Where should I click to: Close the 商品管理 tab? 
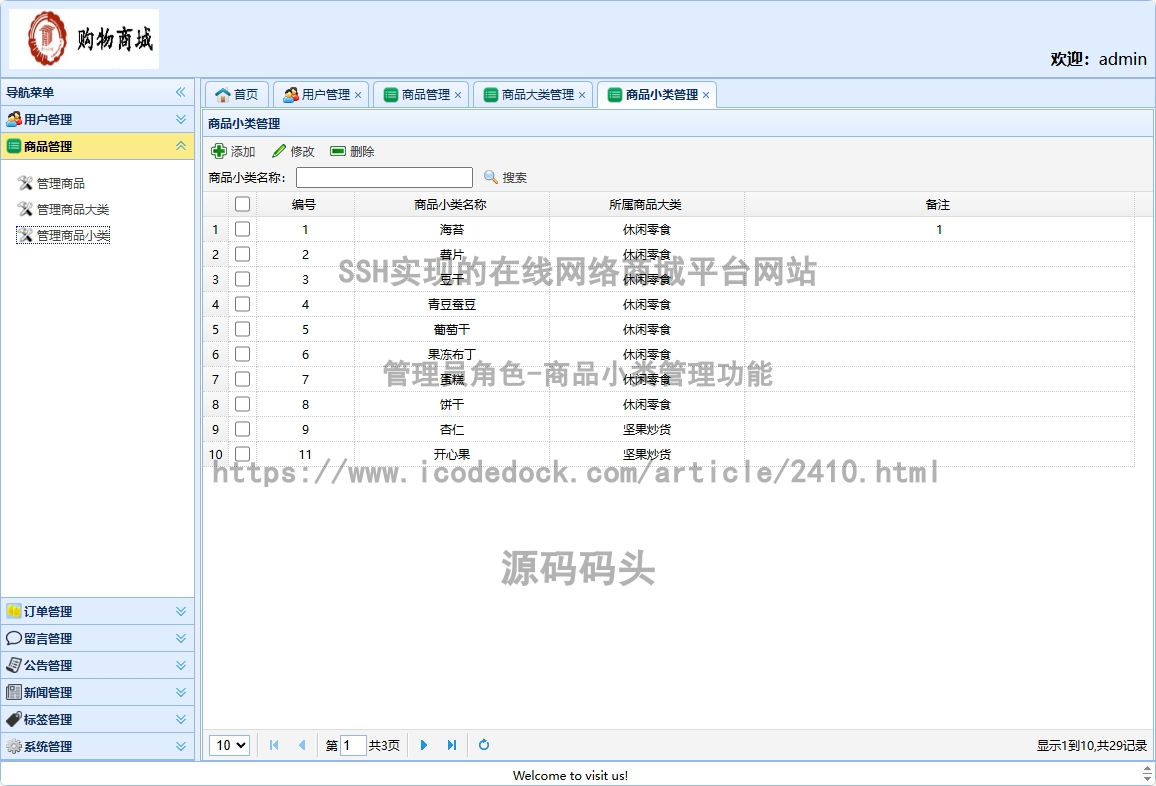(x=458, y=95)
